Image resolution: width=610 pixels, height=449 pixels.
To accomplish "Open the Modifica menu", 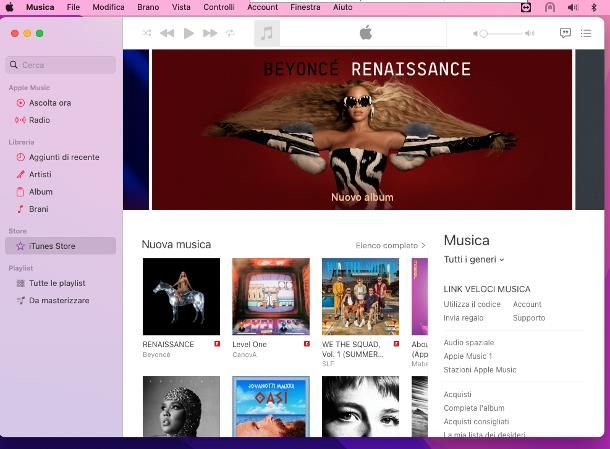I will (109, 7).
